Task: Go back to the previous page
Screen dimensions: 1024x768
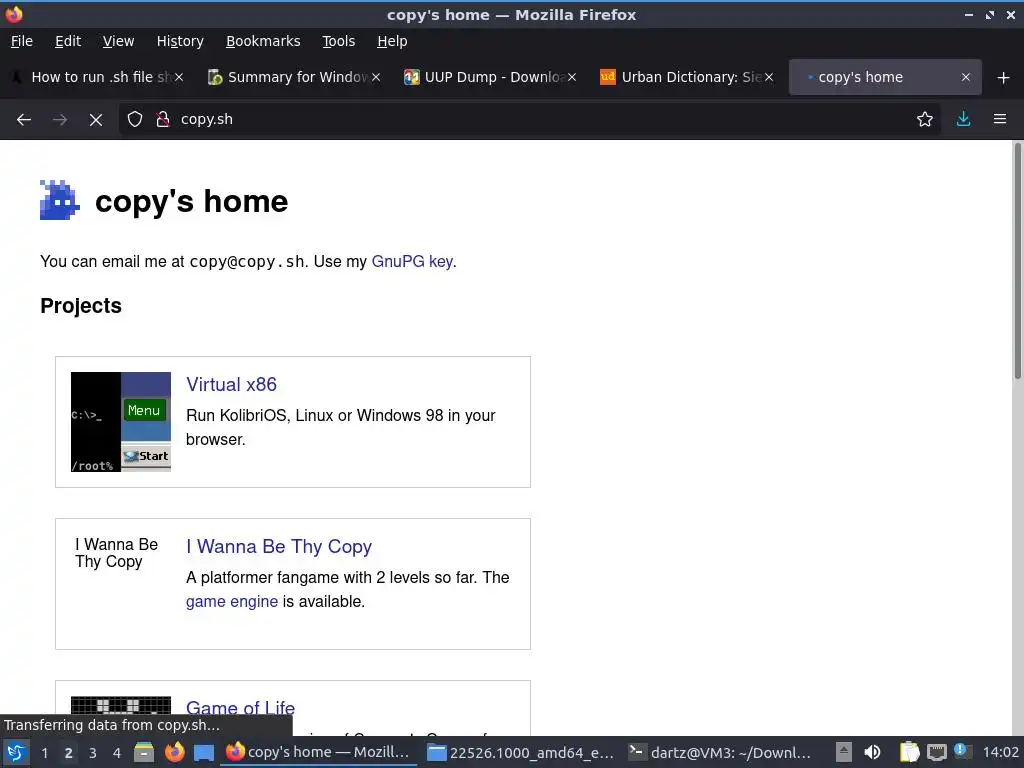Action: [x=24, y=120]
